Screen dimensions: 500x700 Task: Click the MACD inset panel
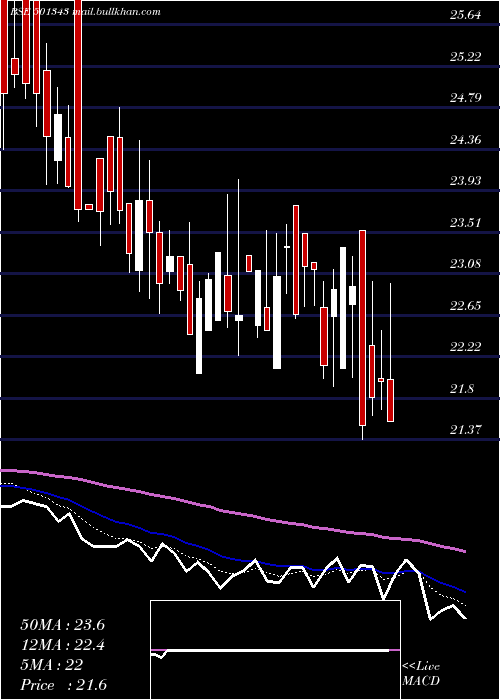coord(275,650)
